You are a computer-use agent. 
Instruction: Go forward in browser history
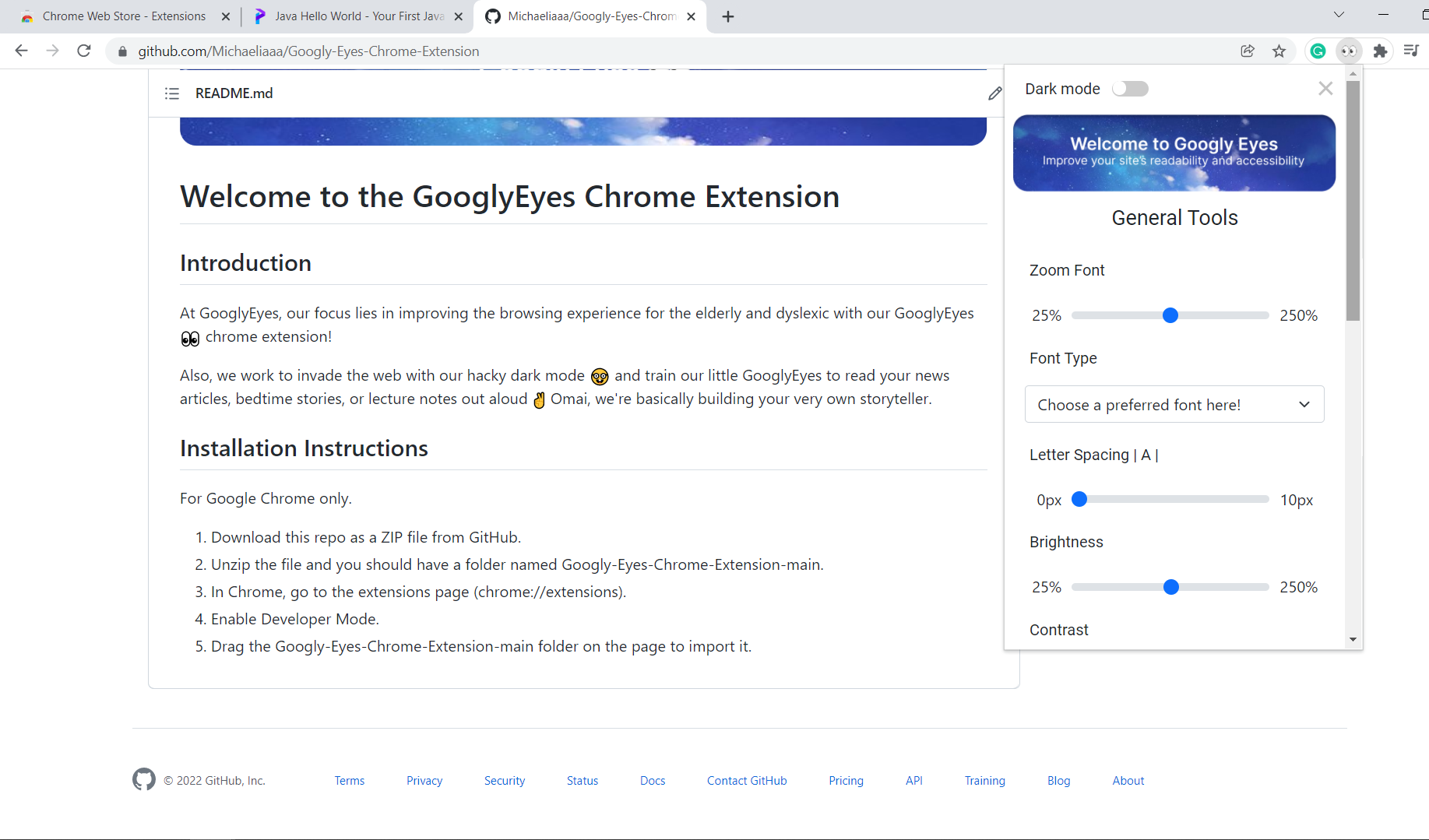(52, 51)
